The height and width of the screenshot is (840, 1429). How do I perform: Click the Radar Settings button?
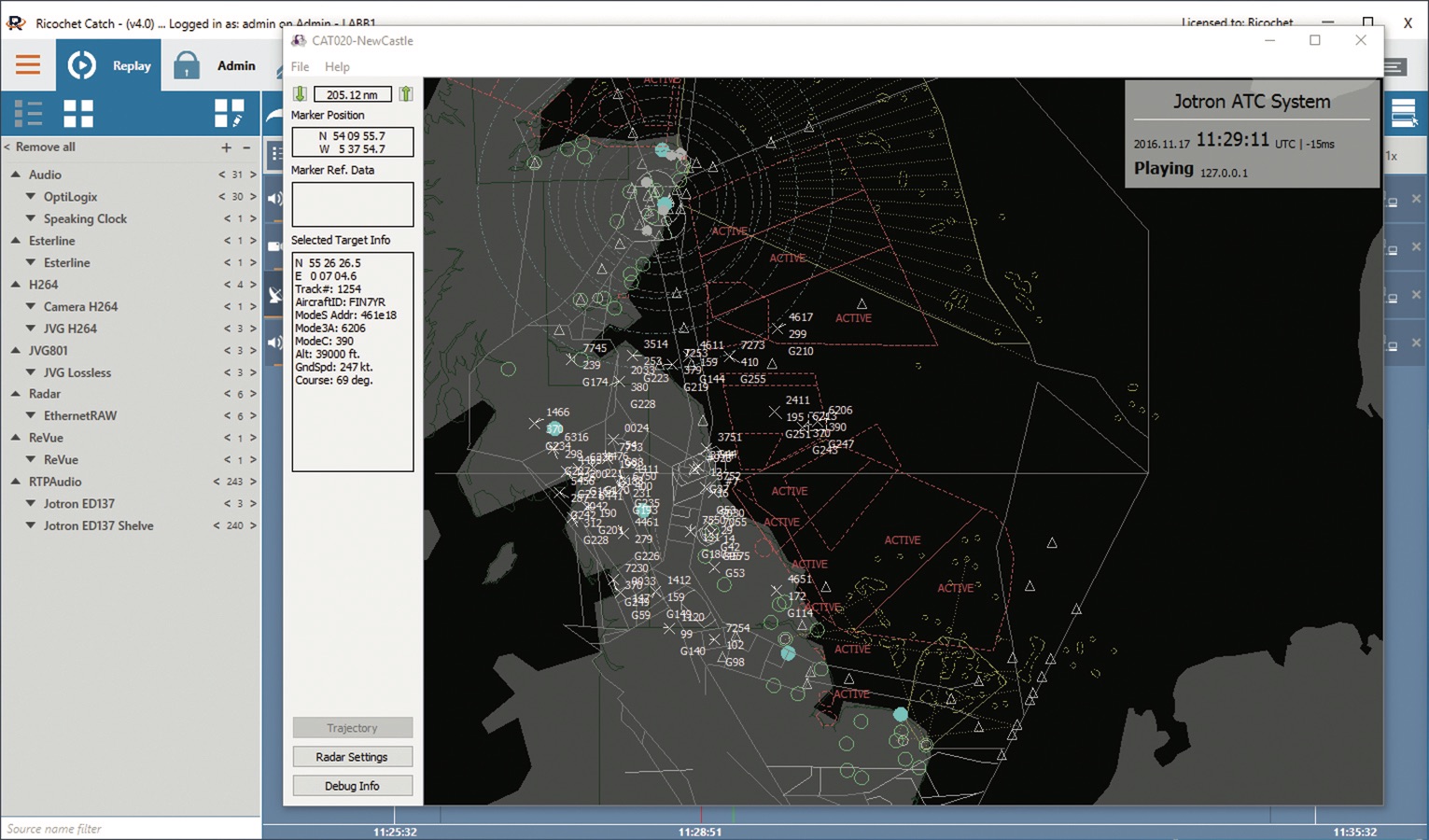(352, 757)
